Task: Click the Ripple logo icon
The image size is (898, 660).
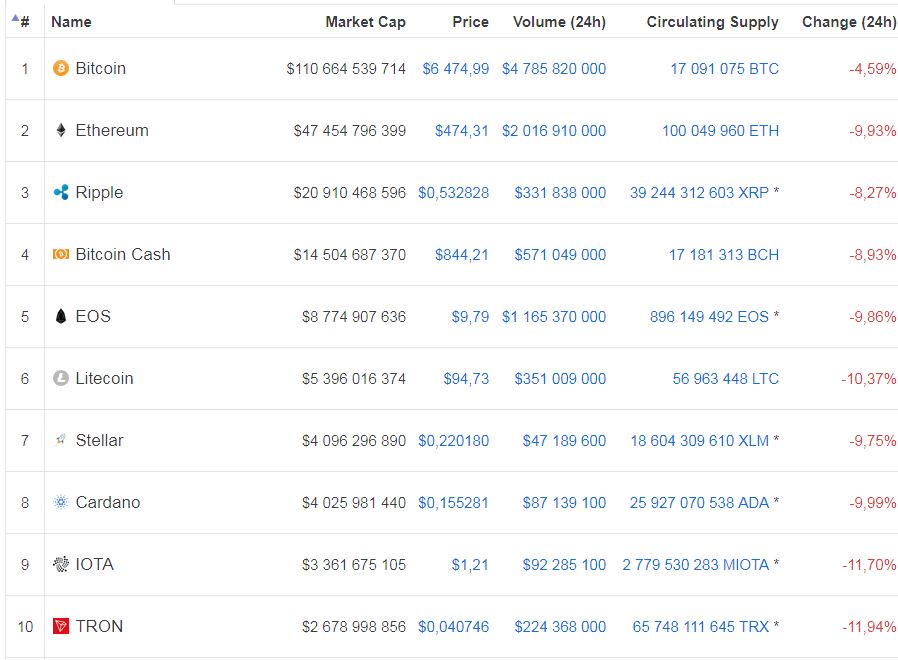Action: [x=61, y=192]
